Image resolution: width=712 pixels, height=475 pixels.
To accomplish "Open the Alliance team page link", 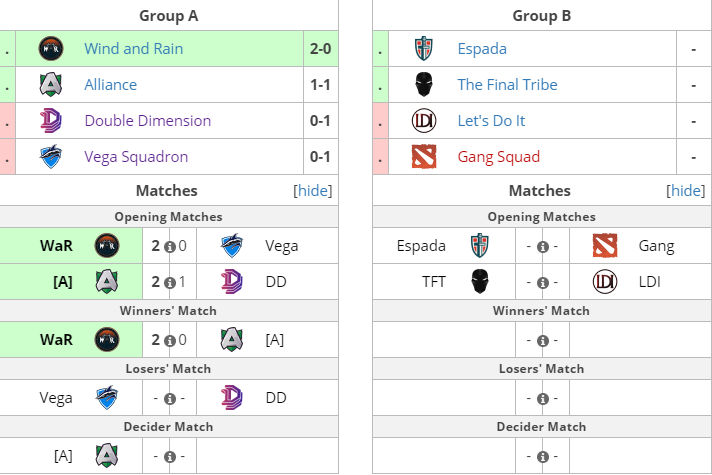I will 110,84.
